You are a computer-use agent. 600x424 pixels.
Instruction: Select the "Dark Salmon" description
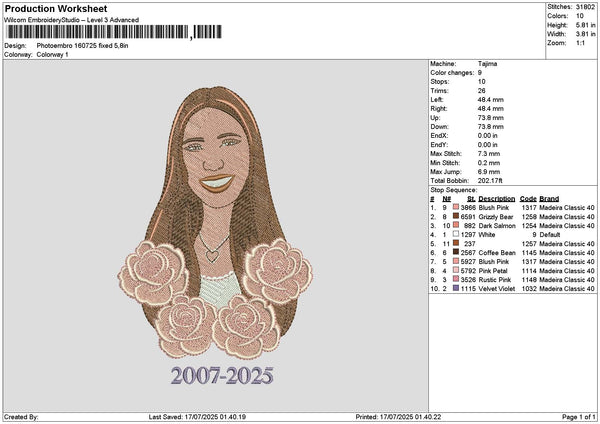click(x=497, y=226)
